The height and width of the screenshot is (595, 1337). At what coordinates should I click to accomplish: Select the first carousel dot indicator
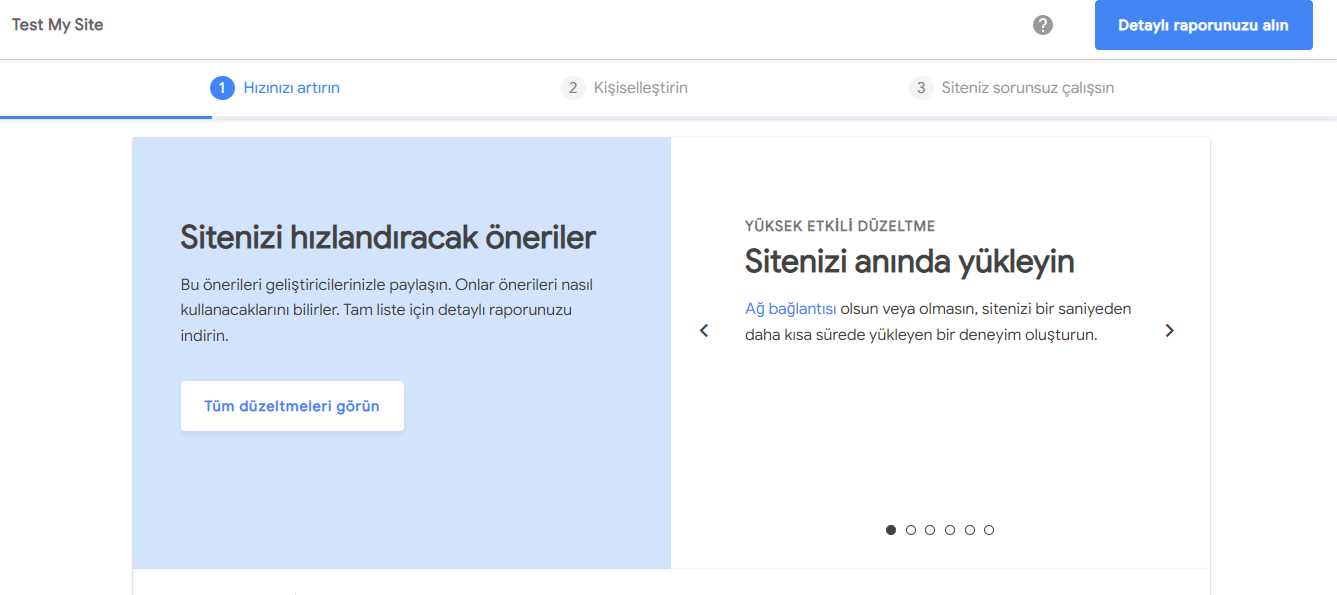pyautogui.click(x=891, y=530)
